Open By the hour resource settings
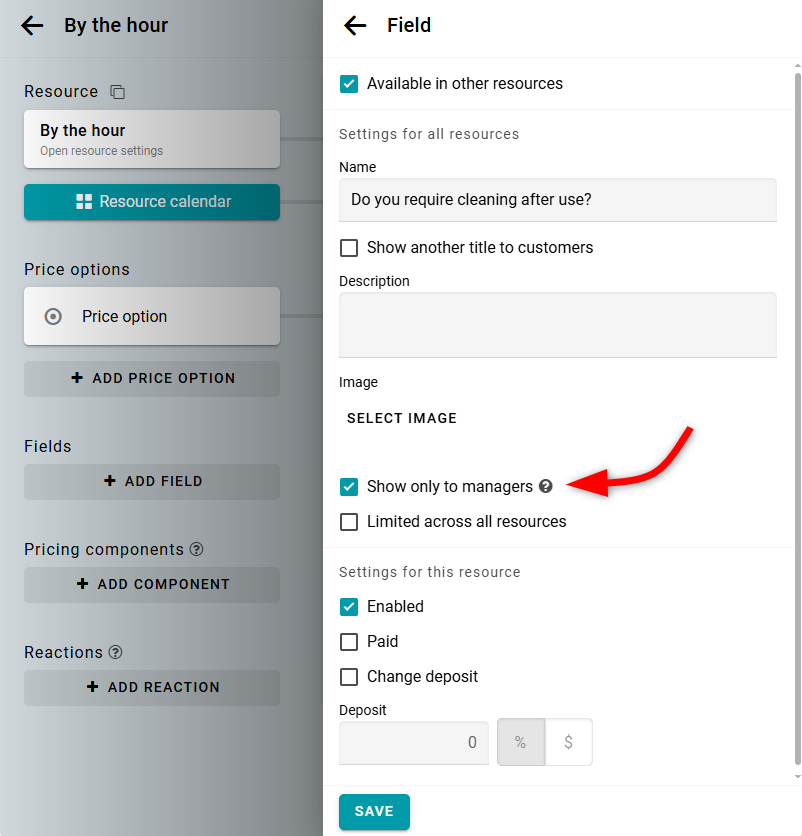This screenshot has height=836, width=802. coord(152,139)
